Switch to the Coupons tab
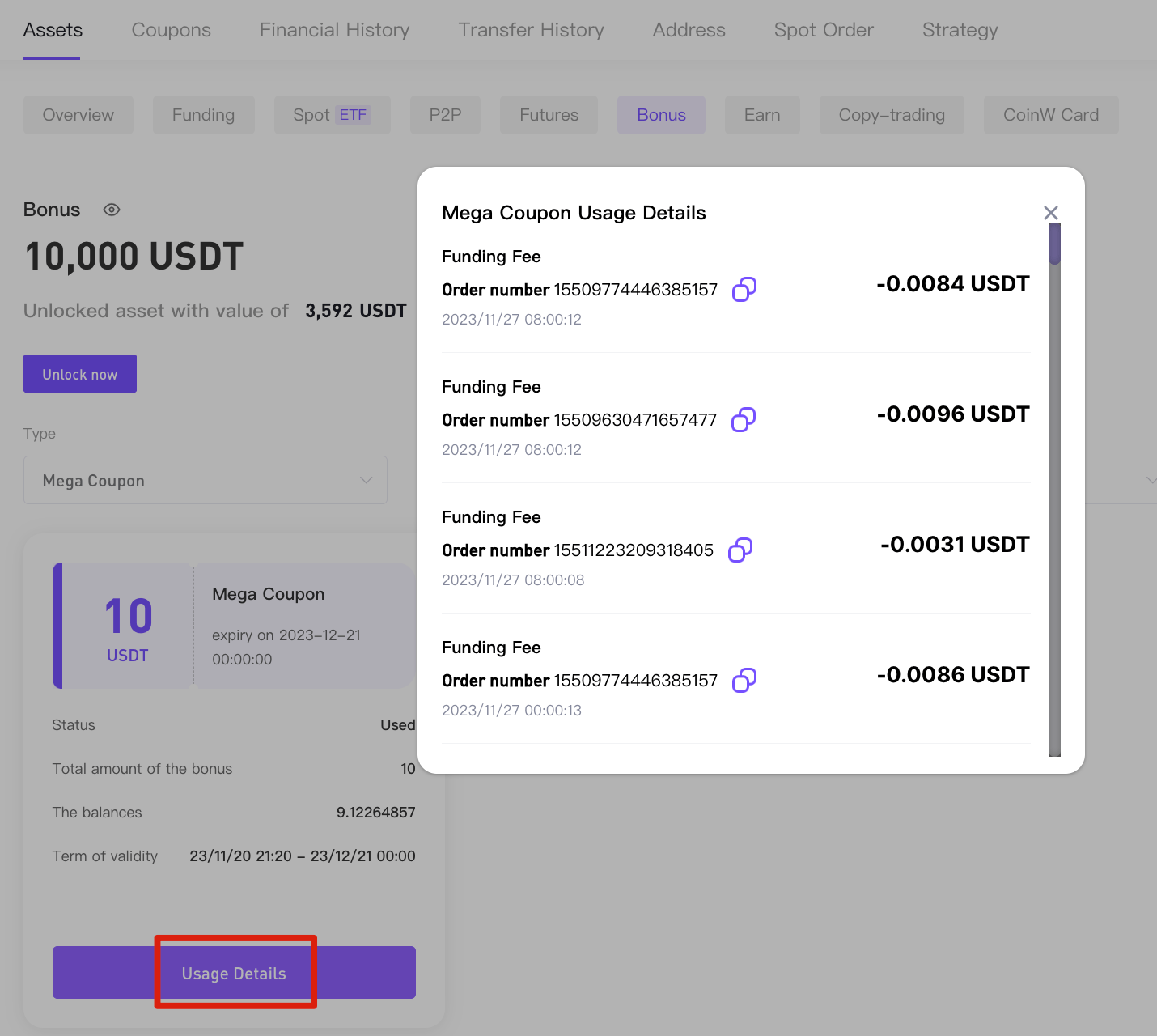Image resolution: width=1157 pixels, height=1036 pixels. 171,30
